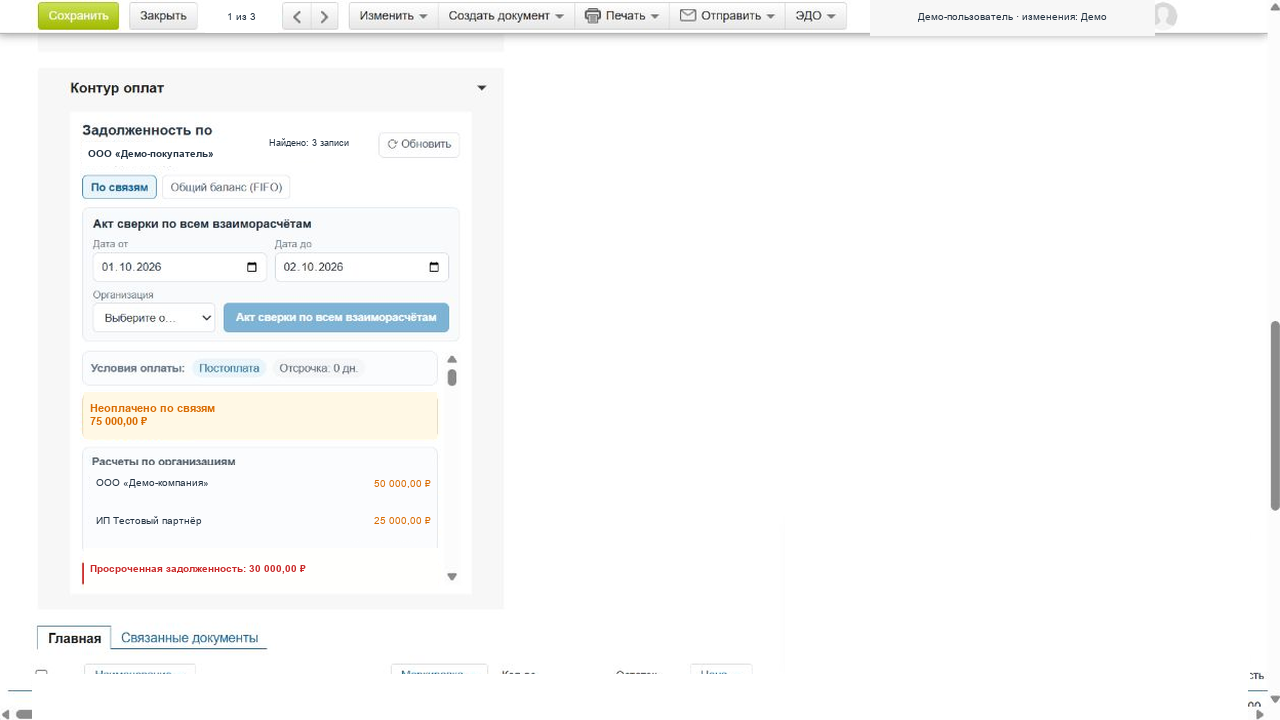Open calendar picker in 'Дата до' field
This screenshot has height=720, width=1280.
434,267
